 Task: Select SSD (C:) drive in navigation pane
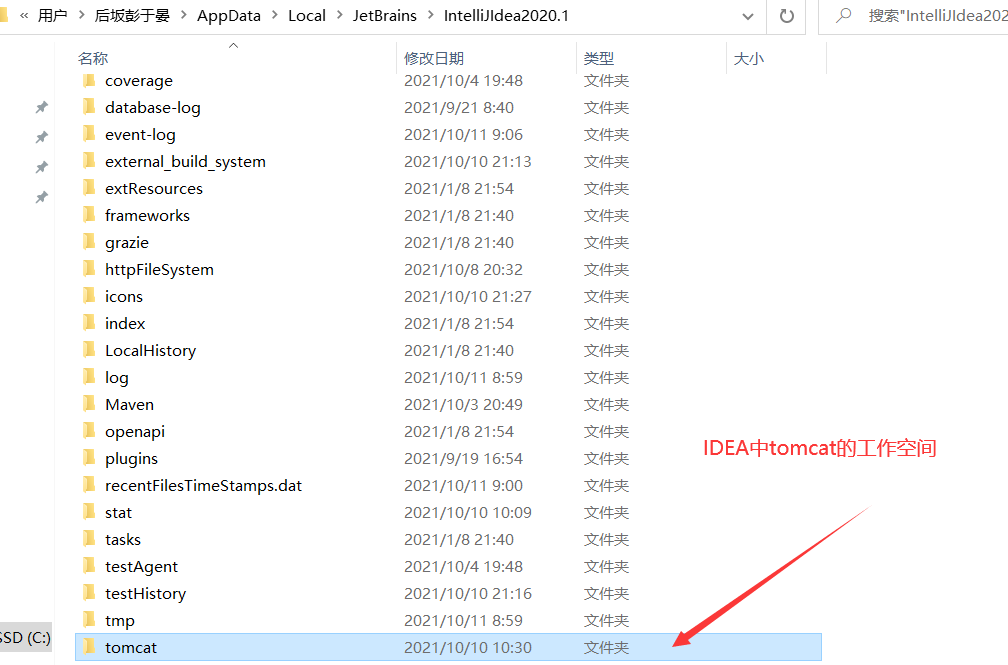tap(26, 637)
